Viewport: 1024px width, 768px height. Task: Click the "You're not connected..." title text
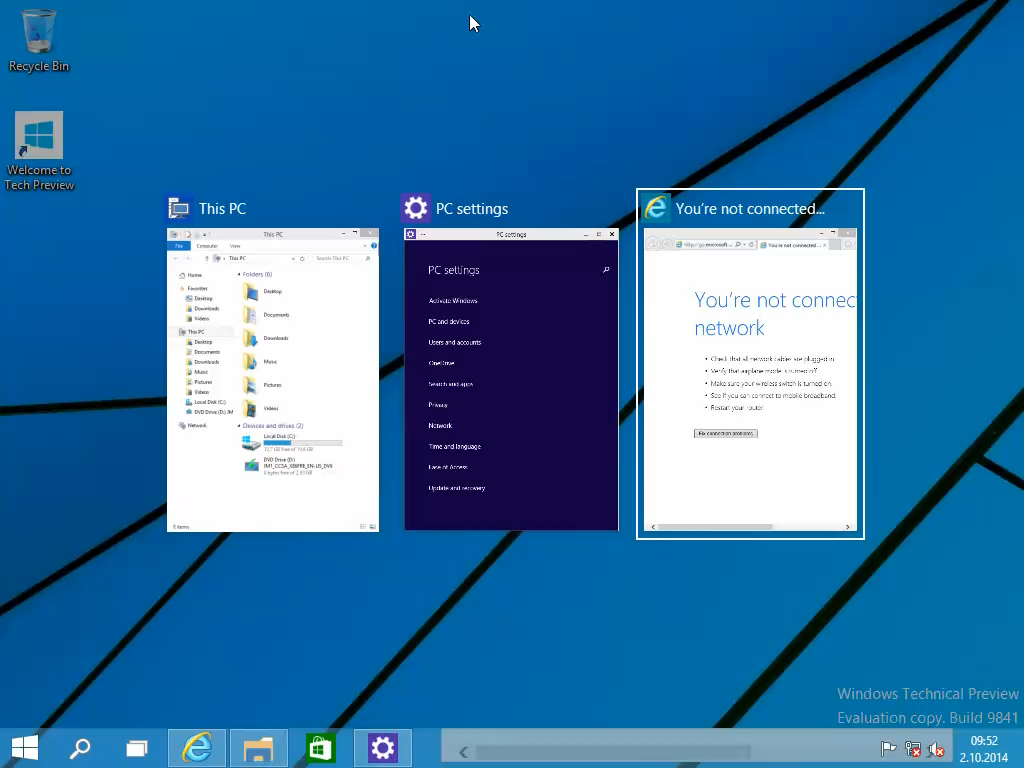(x=750, y=209)
